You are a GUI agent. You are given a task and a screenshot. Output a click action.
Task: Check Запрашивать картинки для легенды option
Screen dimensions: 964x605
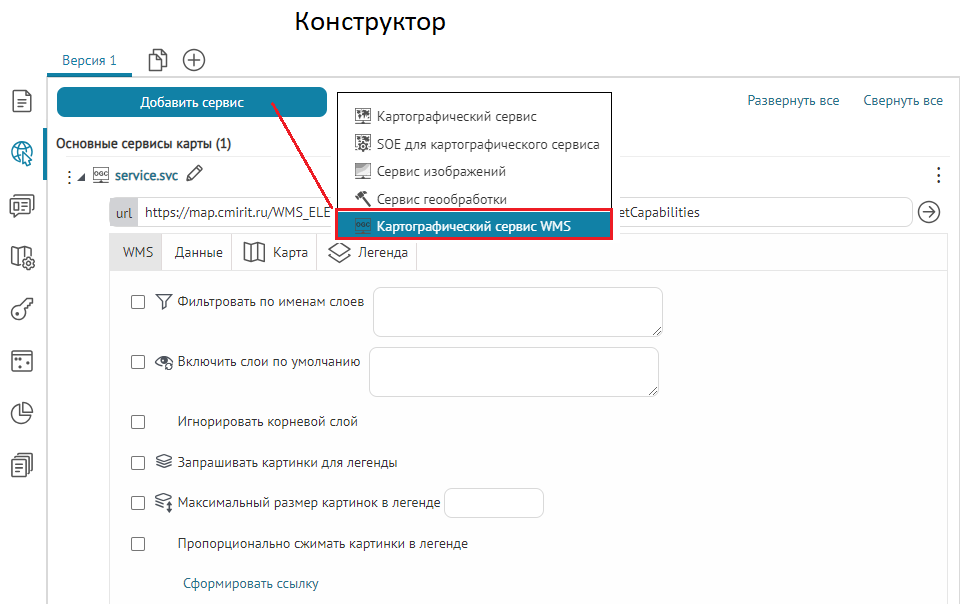pyautogui.click(x=139, y=463)
